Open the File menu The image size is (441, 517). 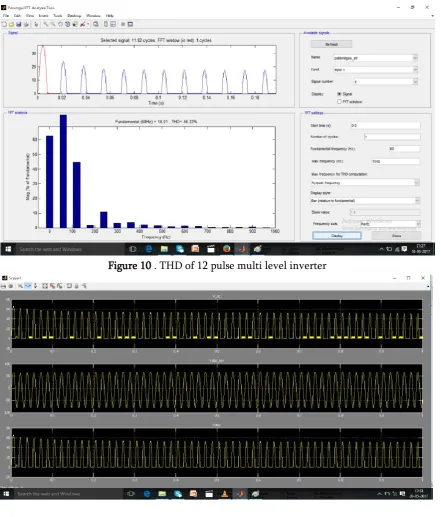[x=6, y=16]
